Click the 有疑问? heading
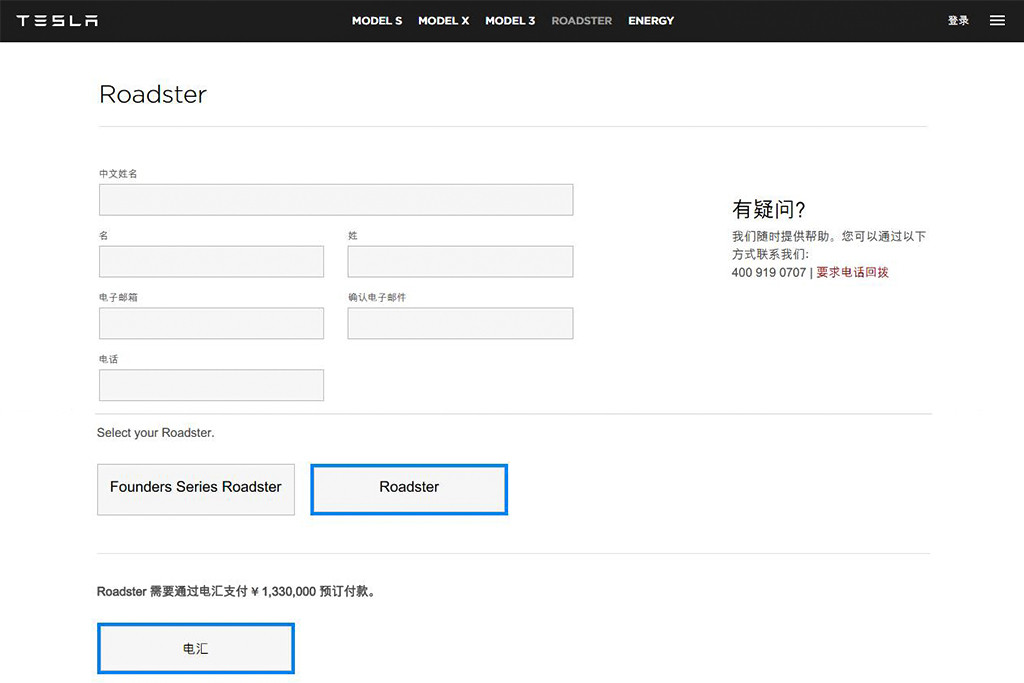Screen dimensions: 1024x683 click(769, 209)
